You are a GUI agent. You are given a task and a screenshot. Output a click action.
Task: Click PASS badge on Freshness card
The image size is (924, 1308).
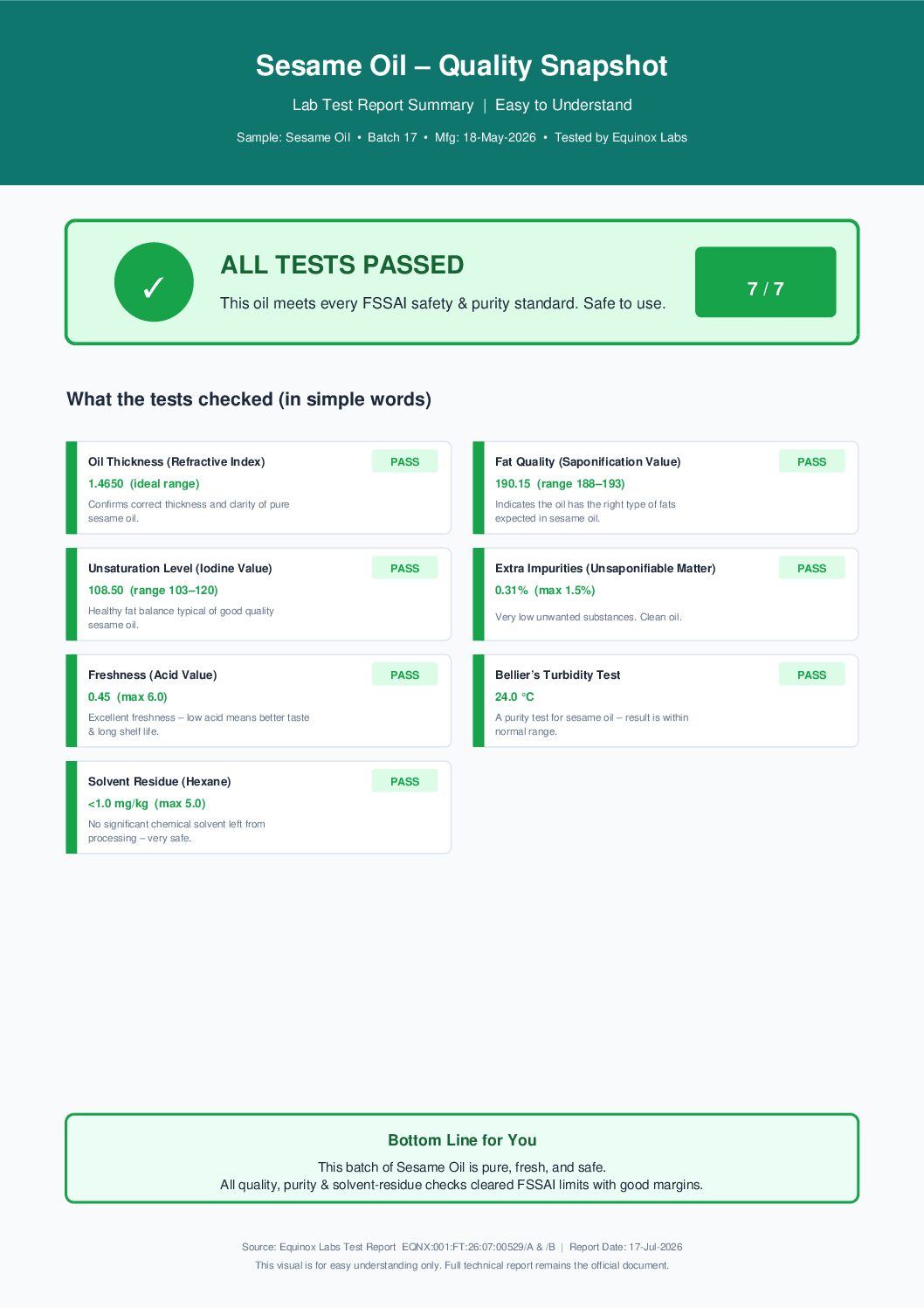tap(404, 675)
